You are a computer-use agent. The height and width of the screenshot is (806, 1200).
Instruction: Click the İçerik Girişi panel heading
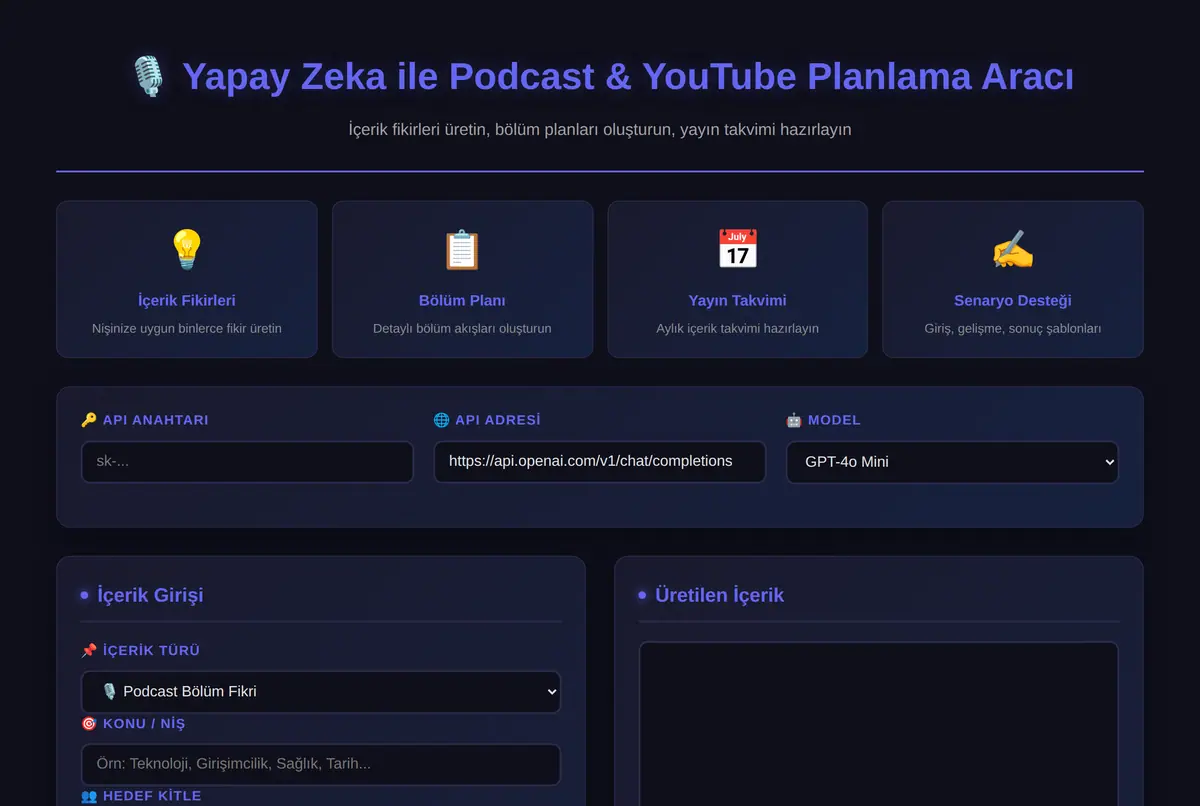(150, 595)
